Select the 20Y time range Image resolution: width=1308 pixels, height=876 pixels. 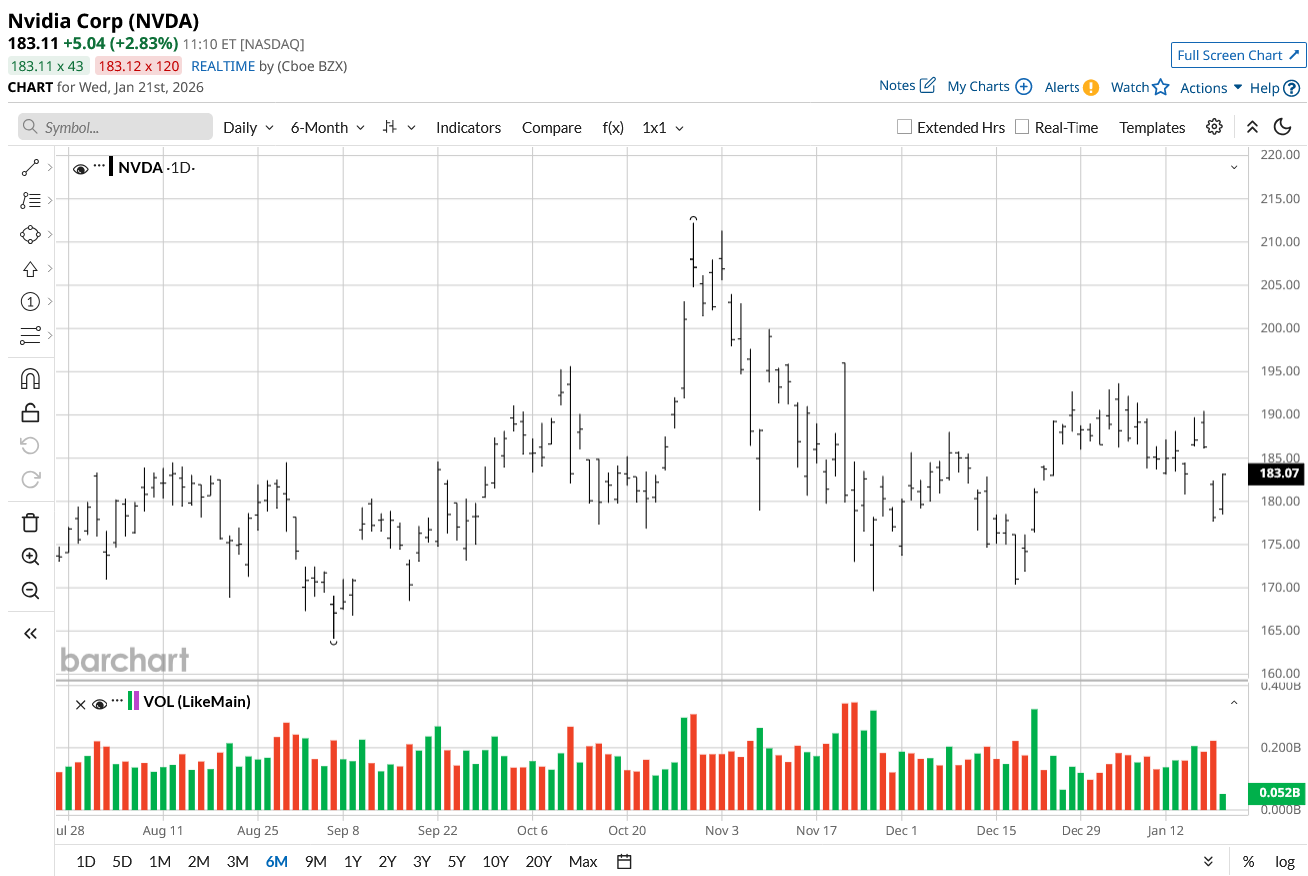[x=538, y=862]
